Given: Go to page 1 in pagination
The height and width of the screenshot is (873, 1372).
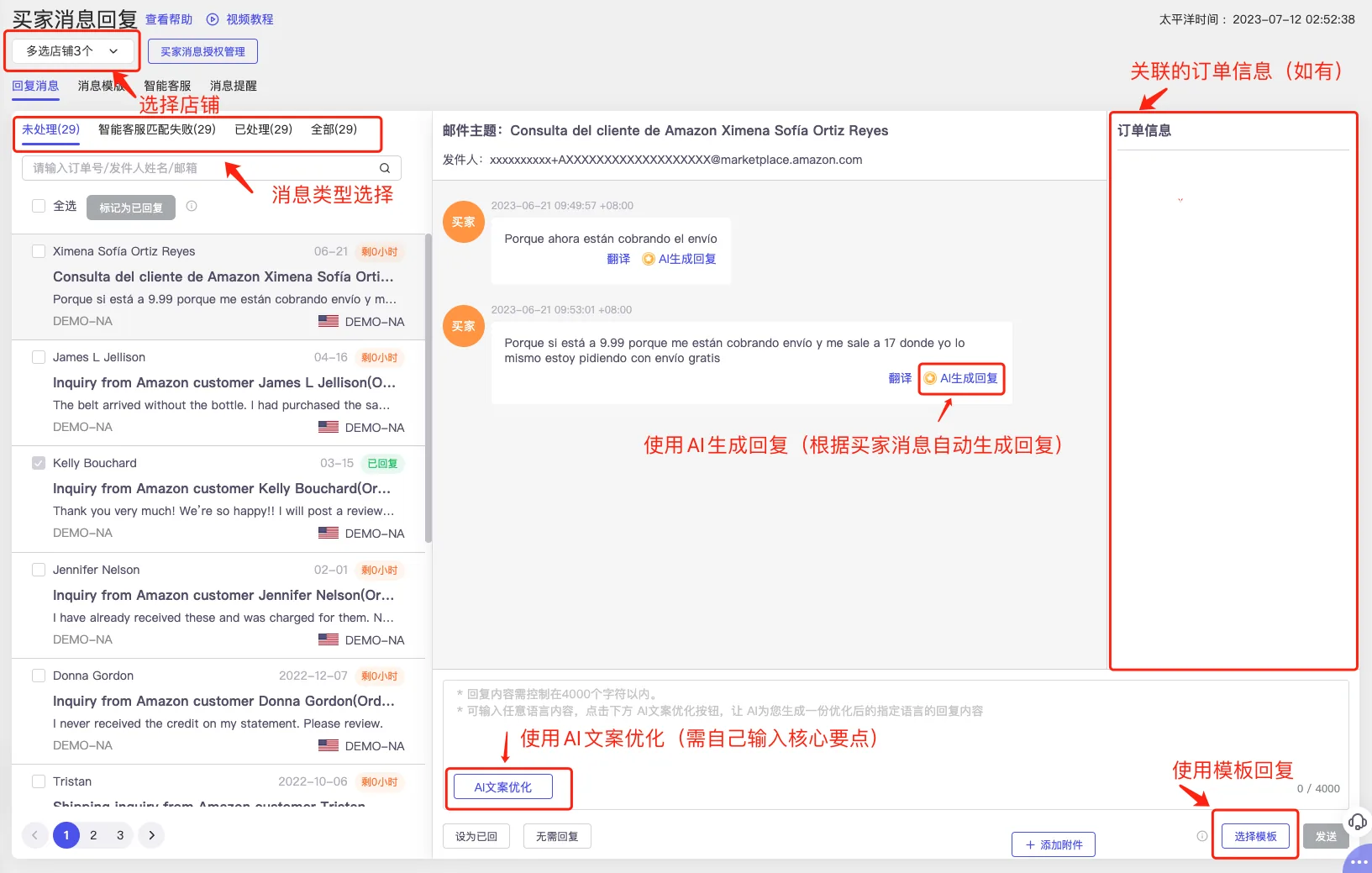Looking at the screenshot, I should (x=66, y=835).
